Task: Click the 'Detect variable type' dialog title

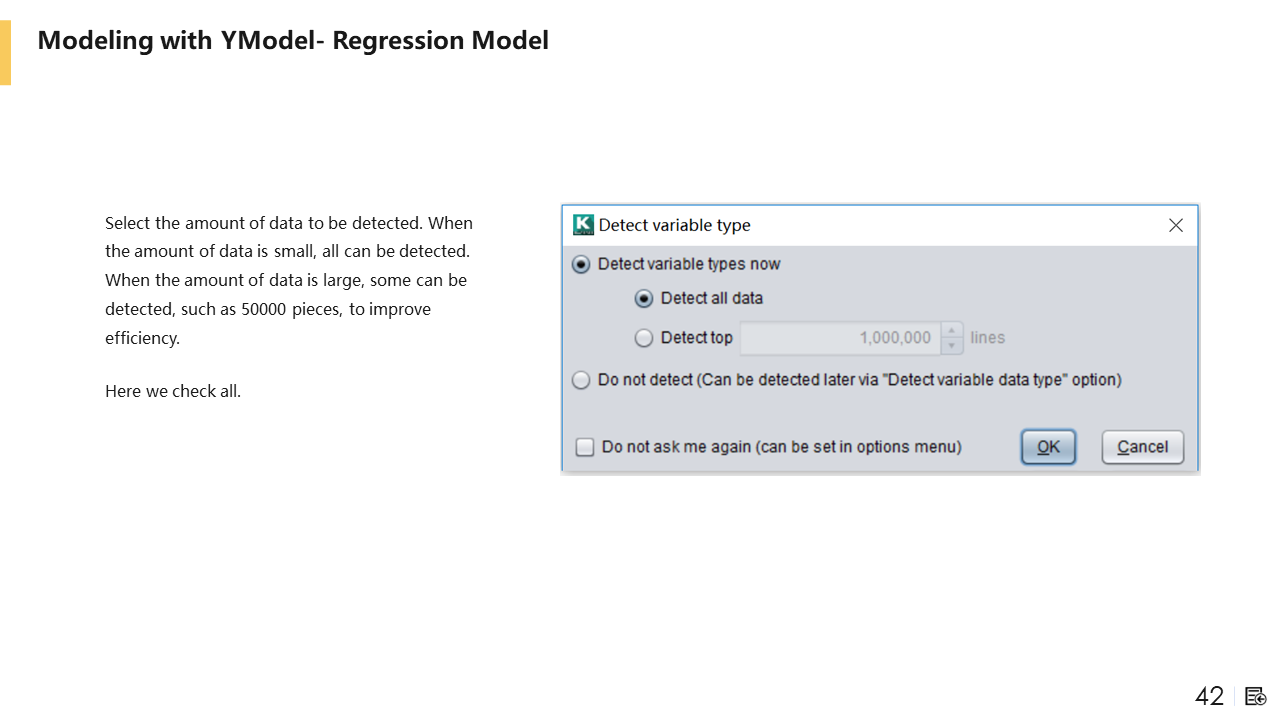Action: coord(674,225)
